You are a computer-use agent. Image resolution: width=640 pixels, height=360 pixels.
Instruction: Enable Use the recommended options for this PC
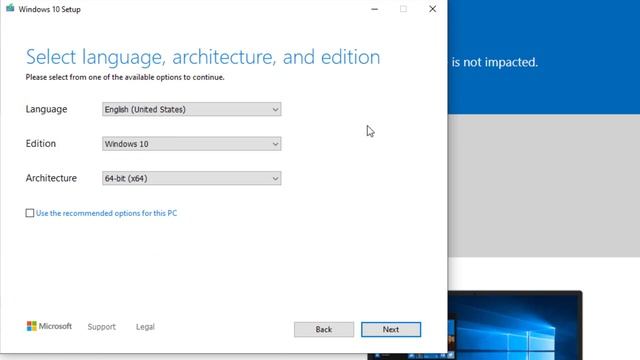pos(30,213)
